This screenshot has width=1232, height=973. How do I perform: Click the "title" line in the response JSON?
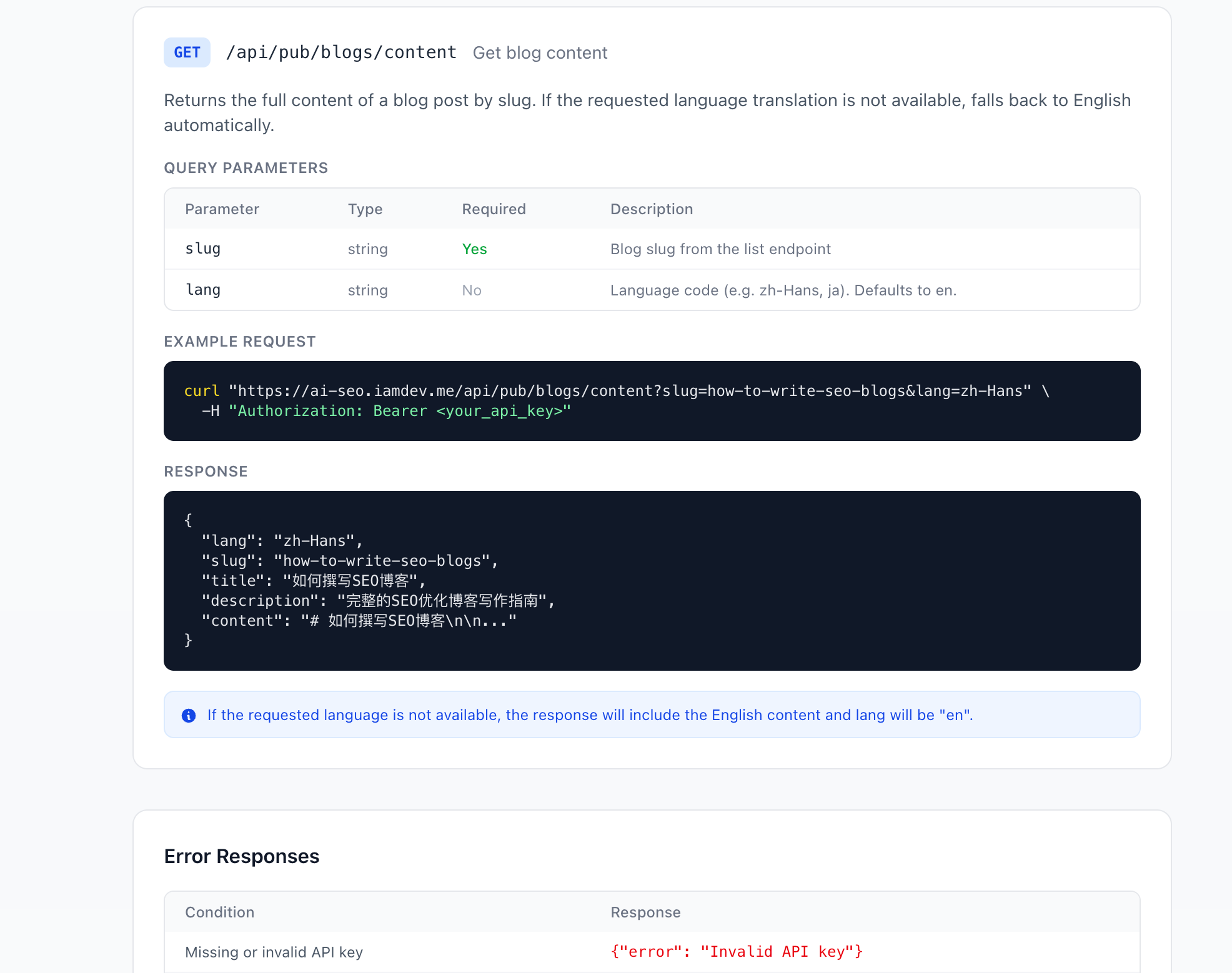(313, 581)
